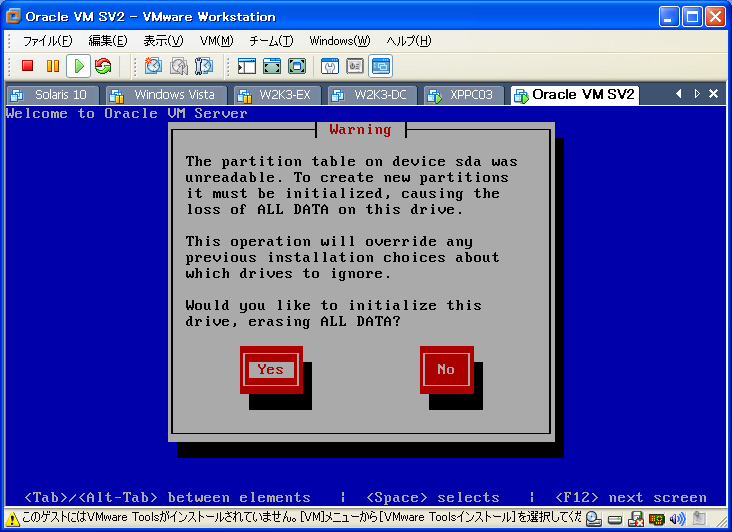Open the VM(M) menu

217,41
